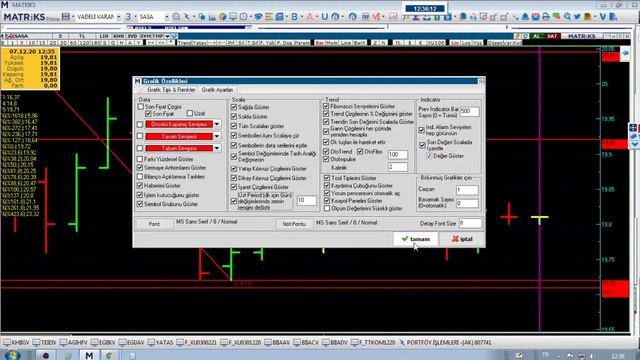Uncheck Sağda Göster in Scala group
The height and width of the screenshot is (360, 640).
pos(234,107)
